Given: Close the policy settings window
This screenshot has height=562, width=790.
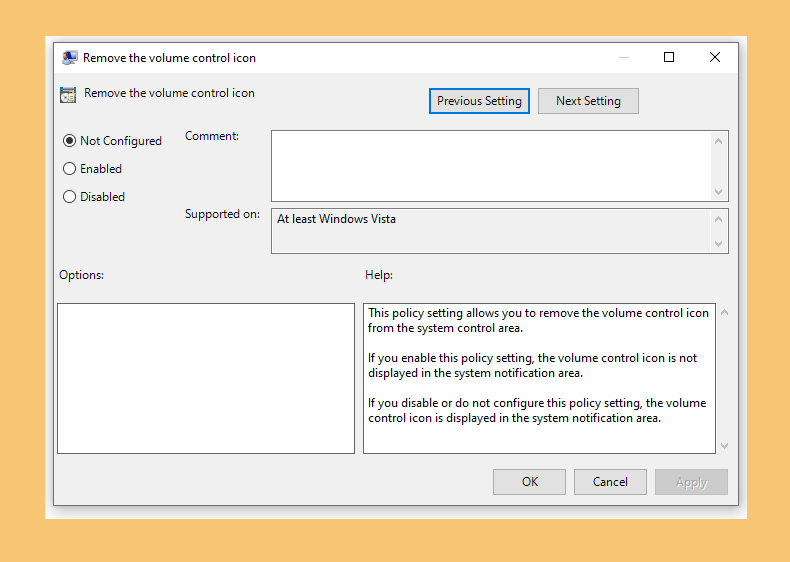Looking at the screenshot, I should [714, 57].
